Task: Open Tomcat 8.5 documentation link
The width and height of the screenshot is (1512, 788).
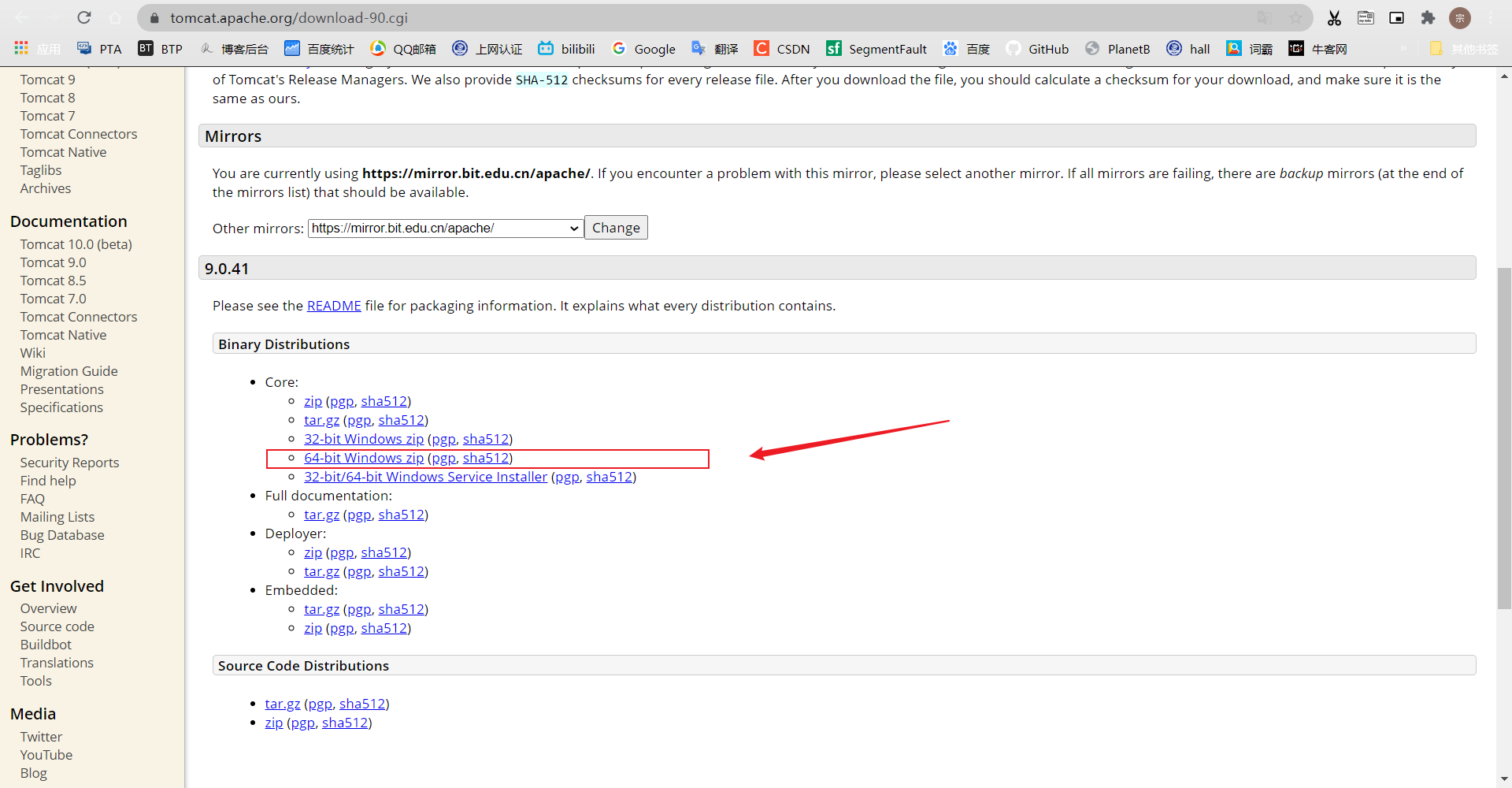Action: click(x=54, y=281)
